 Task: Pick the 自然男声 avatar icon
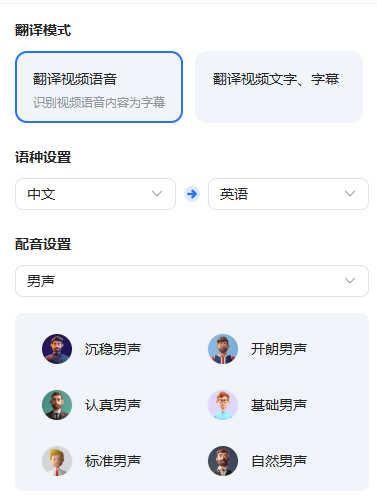[223, 461]
